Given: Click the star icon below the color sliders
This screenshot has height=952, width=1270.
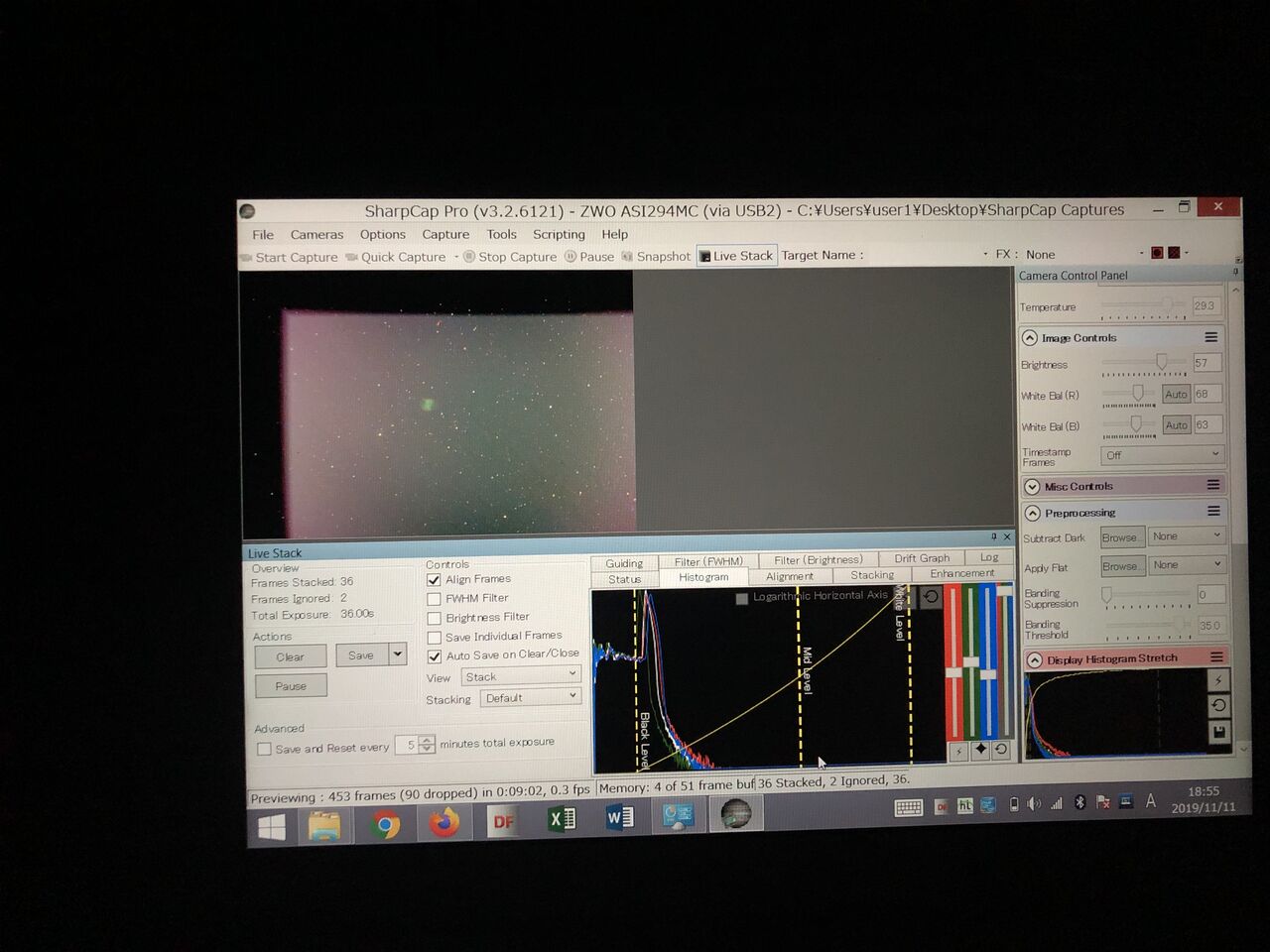Looking at the screenshot, I should (980, 750).
